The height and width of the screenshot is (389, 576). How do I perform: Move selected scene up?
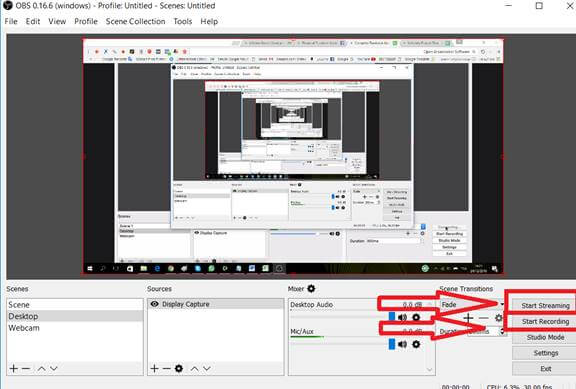pos(42,368)
